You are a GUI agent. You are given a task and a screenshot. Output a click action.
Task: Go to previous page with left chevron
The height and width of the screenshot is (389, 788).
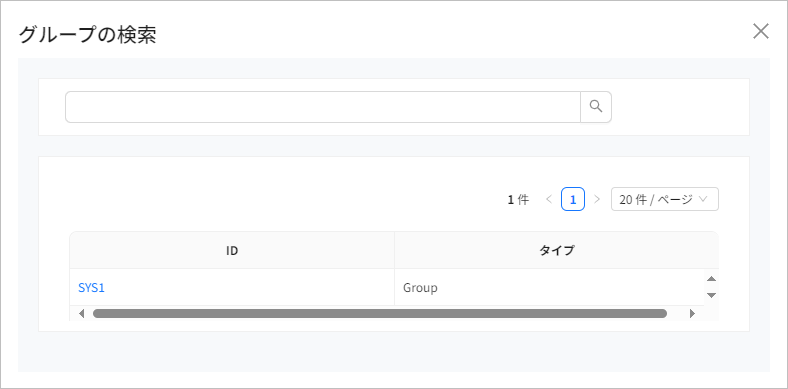(549, 200)
